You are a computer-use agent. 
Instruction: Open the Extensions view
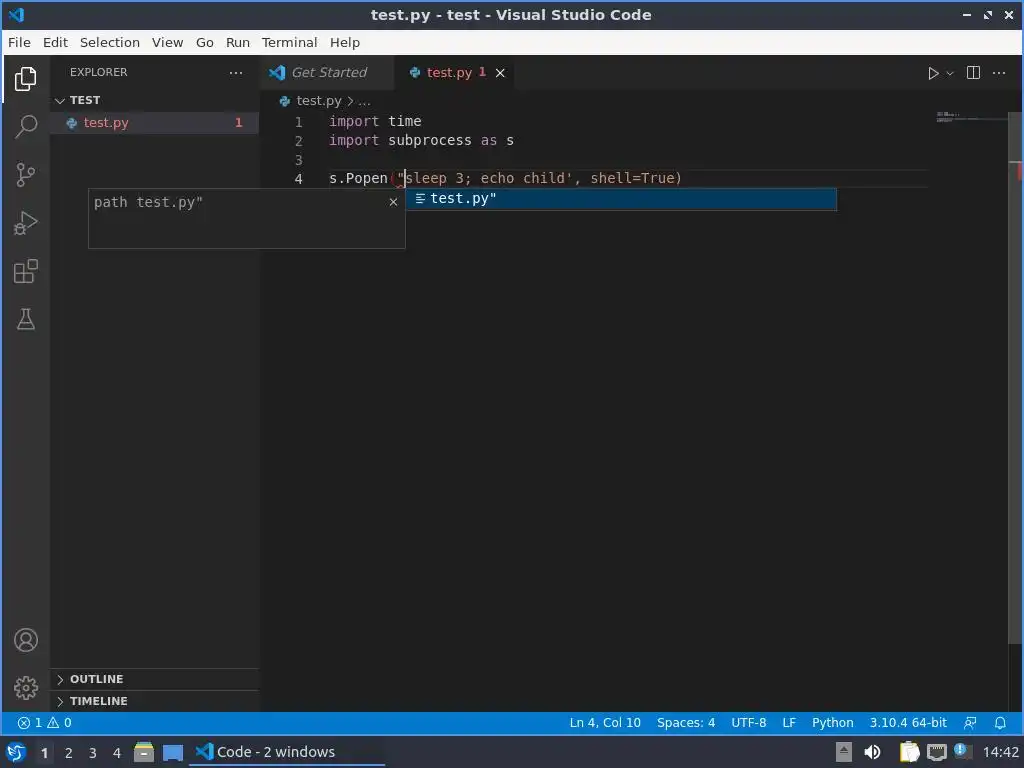[x=25, y=271]
